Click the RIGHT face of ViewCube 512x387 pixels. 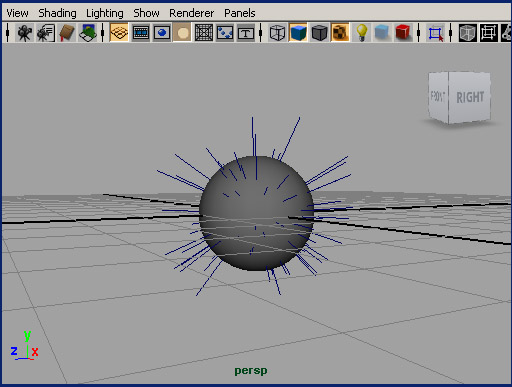click(x=470, y=97)
